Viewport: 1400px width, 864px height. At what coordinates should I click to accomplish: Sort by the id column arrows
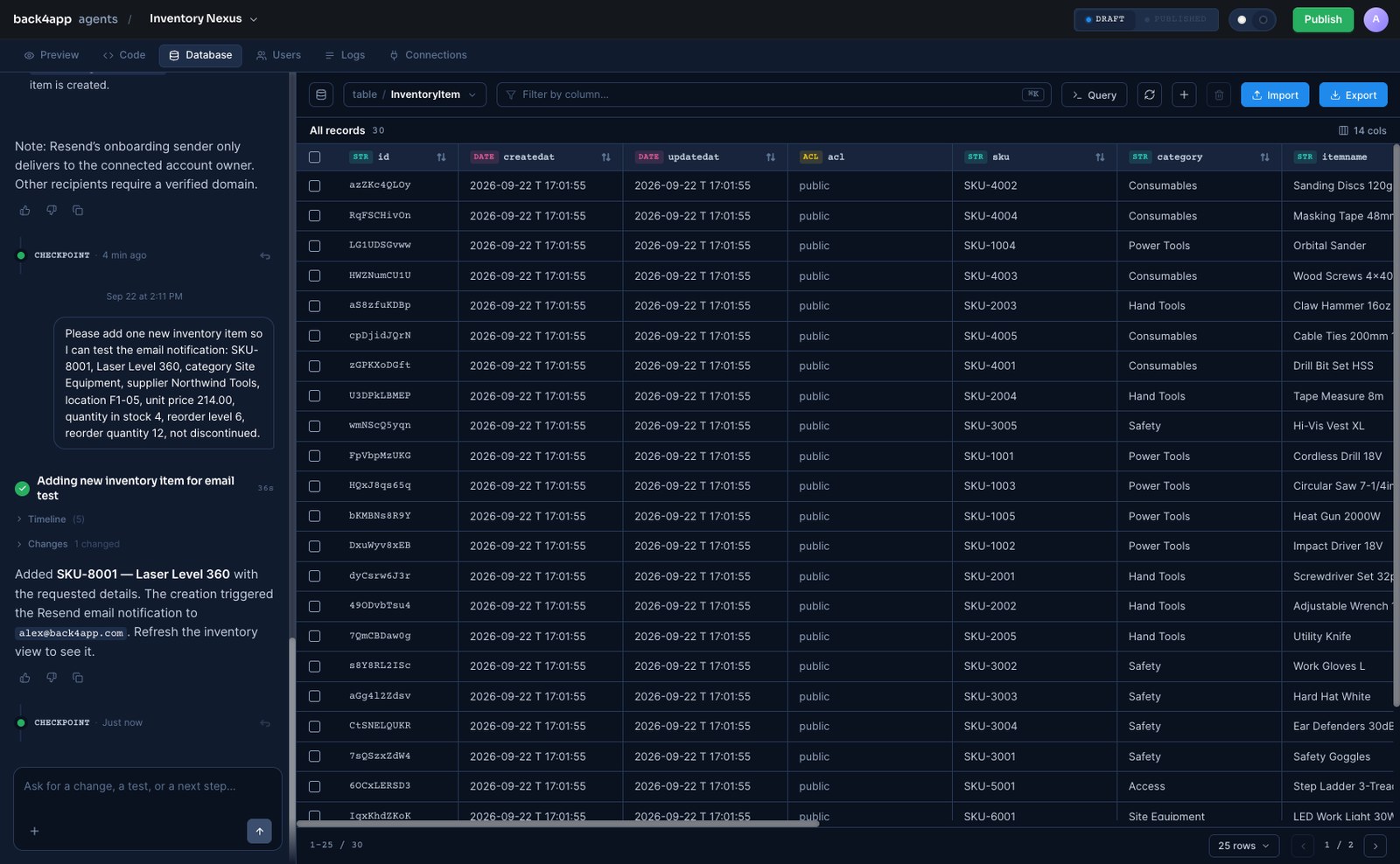[x=441, y=157]
